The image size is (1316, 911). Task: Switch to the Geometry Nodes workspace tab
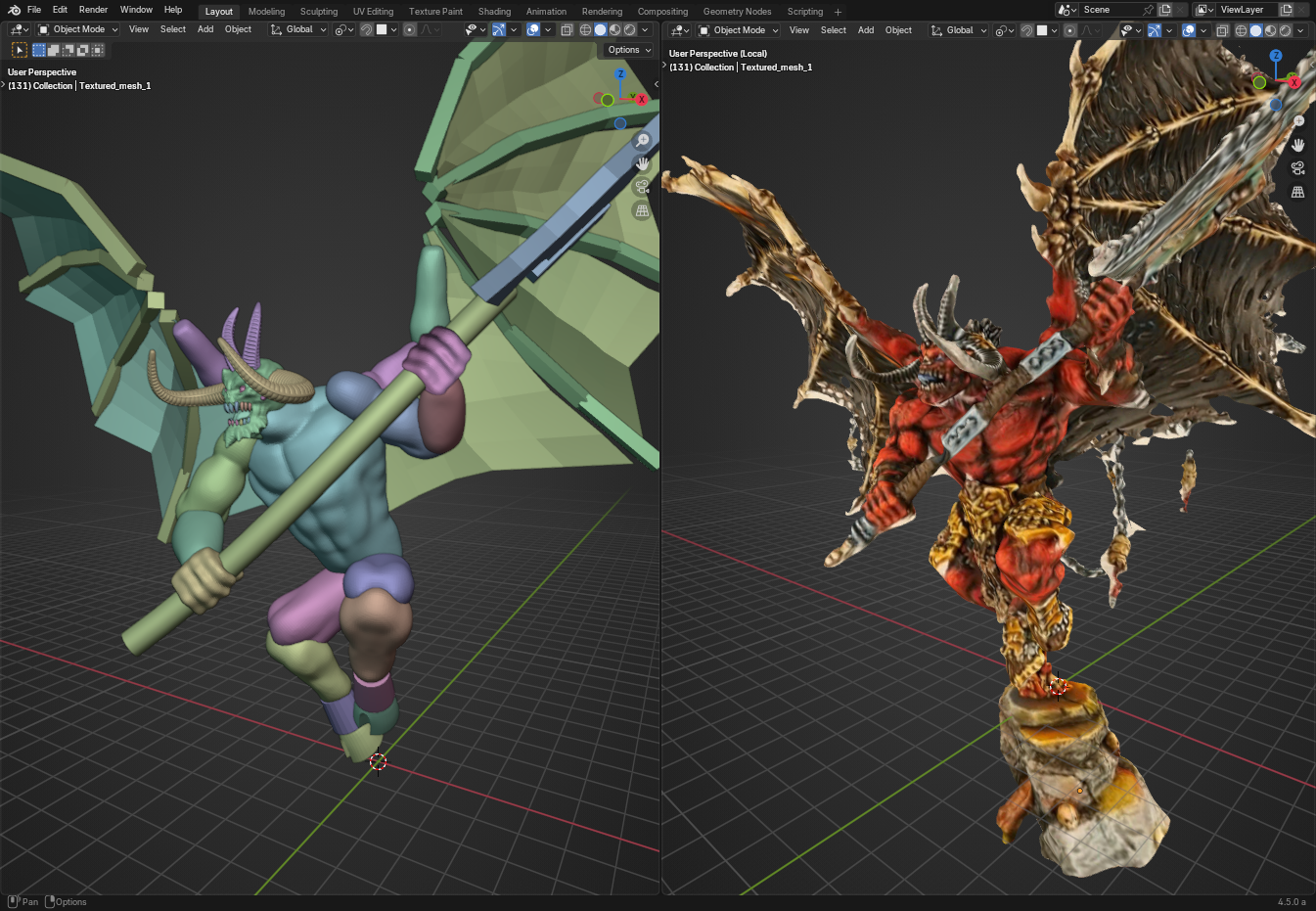(x=737, y=12)
